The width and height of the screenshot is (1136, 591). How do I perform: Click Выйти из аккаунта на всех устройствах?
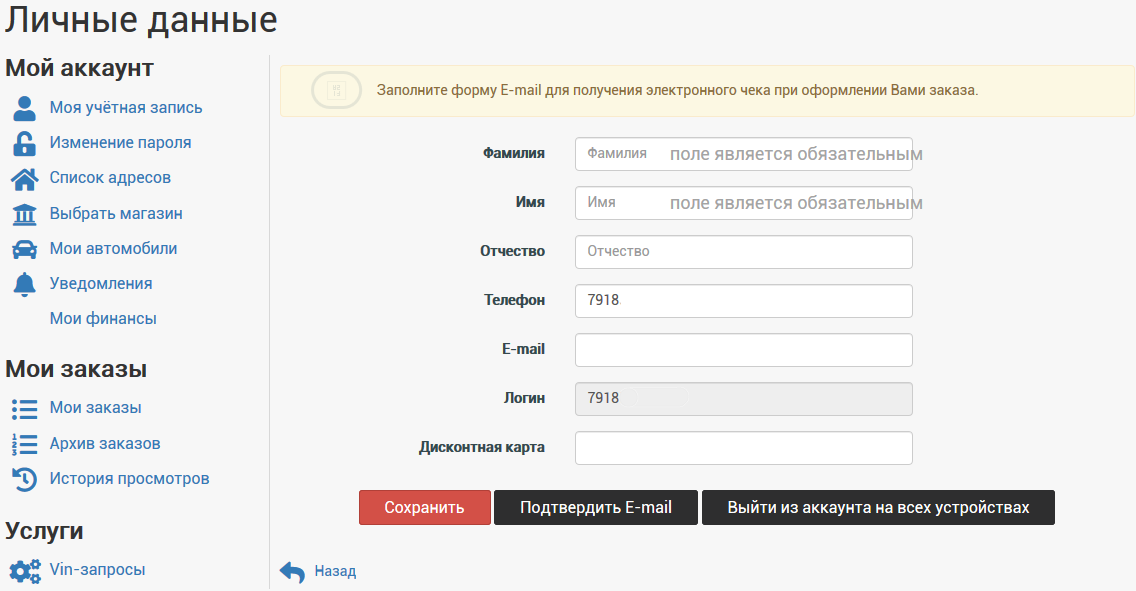(878, 507)
